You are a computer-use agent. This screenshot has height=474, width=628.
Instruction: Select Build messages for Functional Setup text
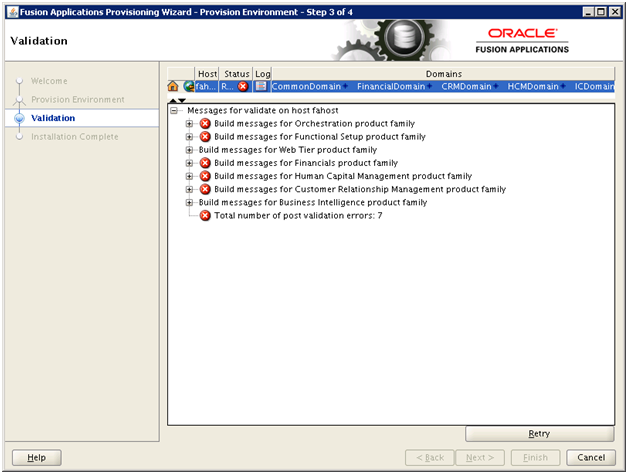[x=320, y=137]
